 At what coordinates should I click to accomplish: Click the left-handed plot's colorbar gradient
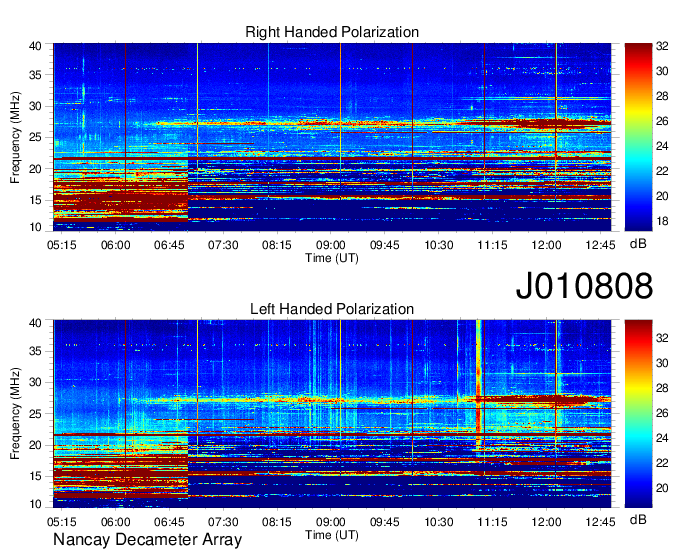(x=638, y=414)
